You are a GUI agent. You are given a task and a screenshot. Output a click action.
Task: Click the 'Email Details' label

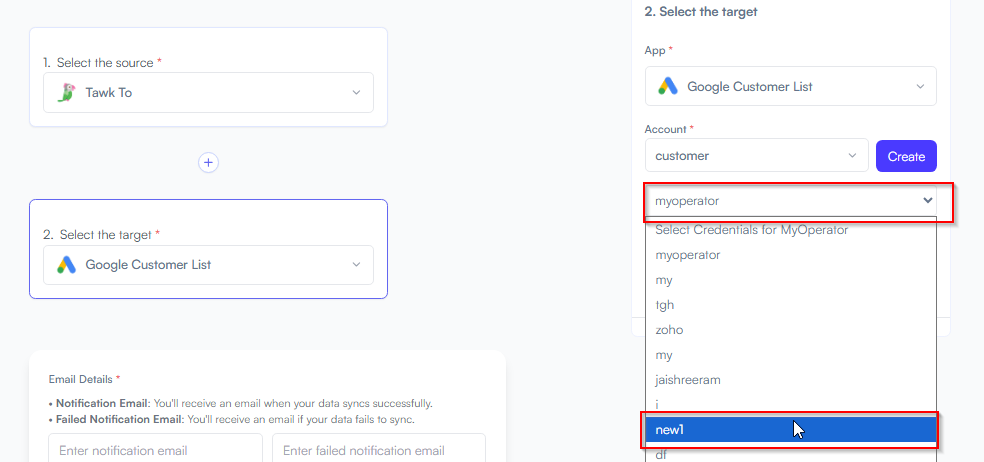click(84, 379)
